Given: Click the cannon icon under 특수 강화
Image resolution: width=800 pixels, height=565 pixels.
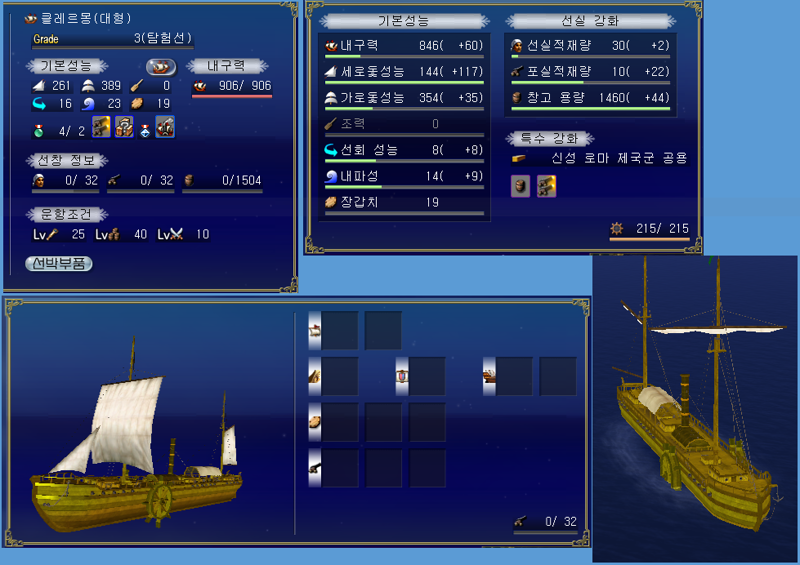Looking at the screenshot, I should click(546, 186).
